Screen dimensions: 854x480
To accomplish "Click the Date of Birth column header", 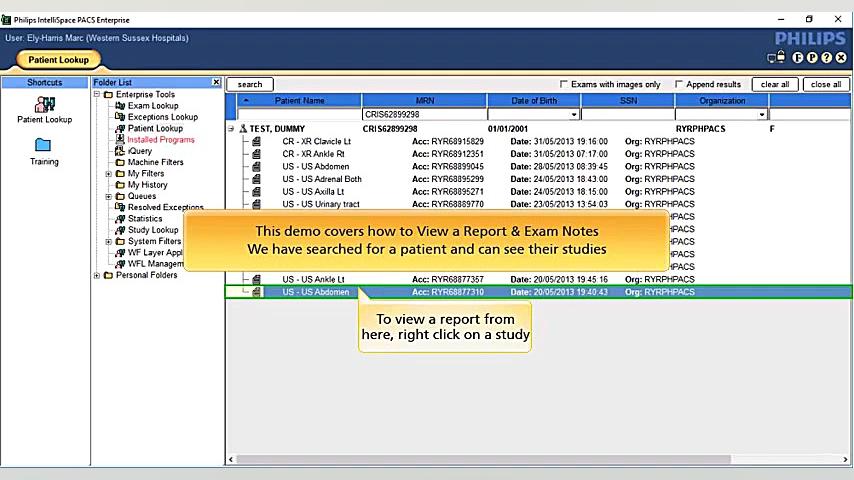I will (x=534, y=100).
